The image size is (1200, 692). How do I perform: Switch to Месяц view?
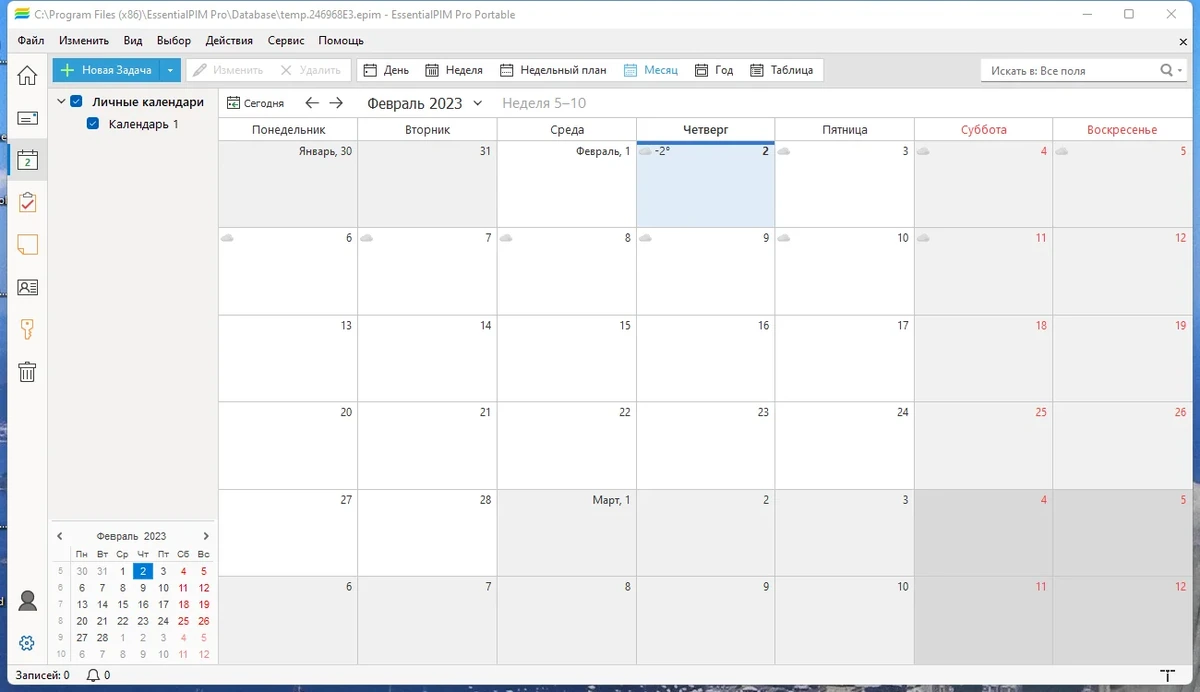click(650, 70)
